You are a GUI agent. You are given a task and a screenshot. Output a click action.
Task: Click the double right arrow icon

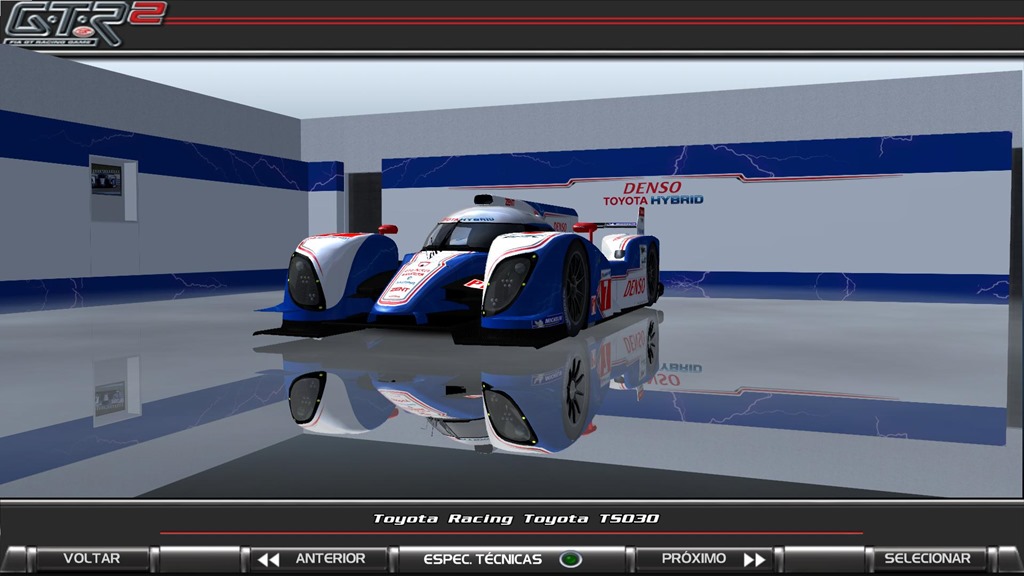pyautogui.click(x=754, y=560)
